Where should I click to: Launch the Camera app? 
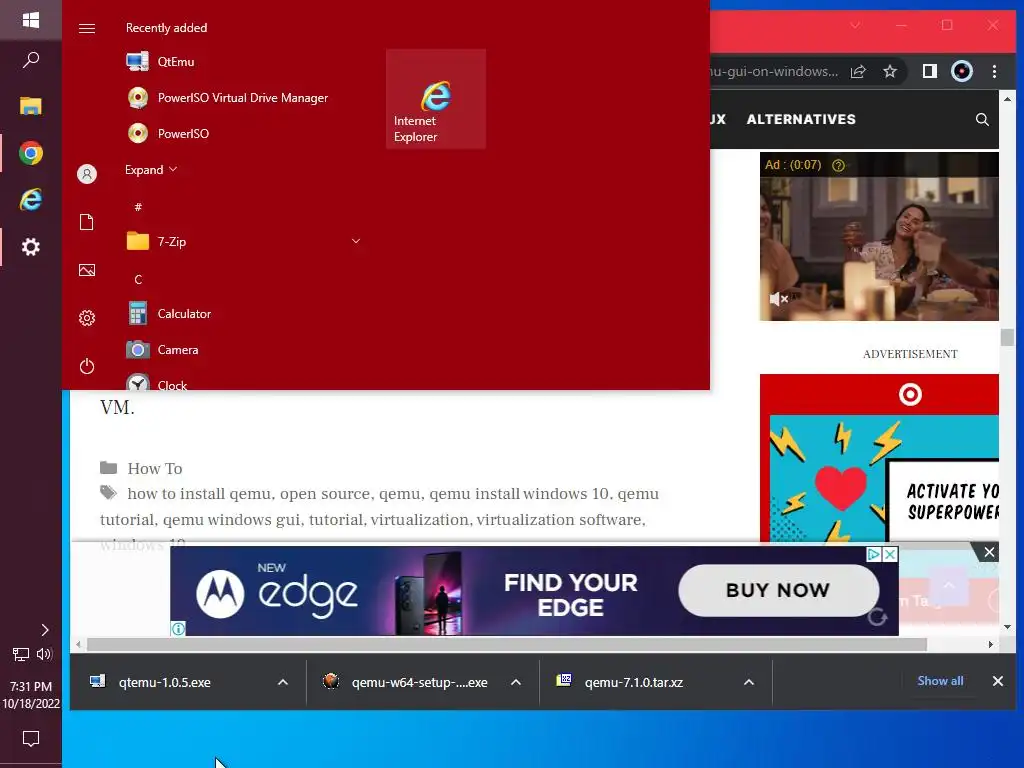[x=242, y=349]
